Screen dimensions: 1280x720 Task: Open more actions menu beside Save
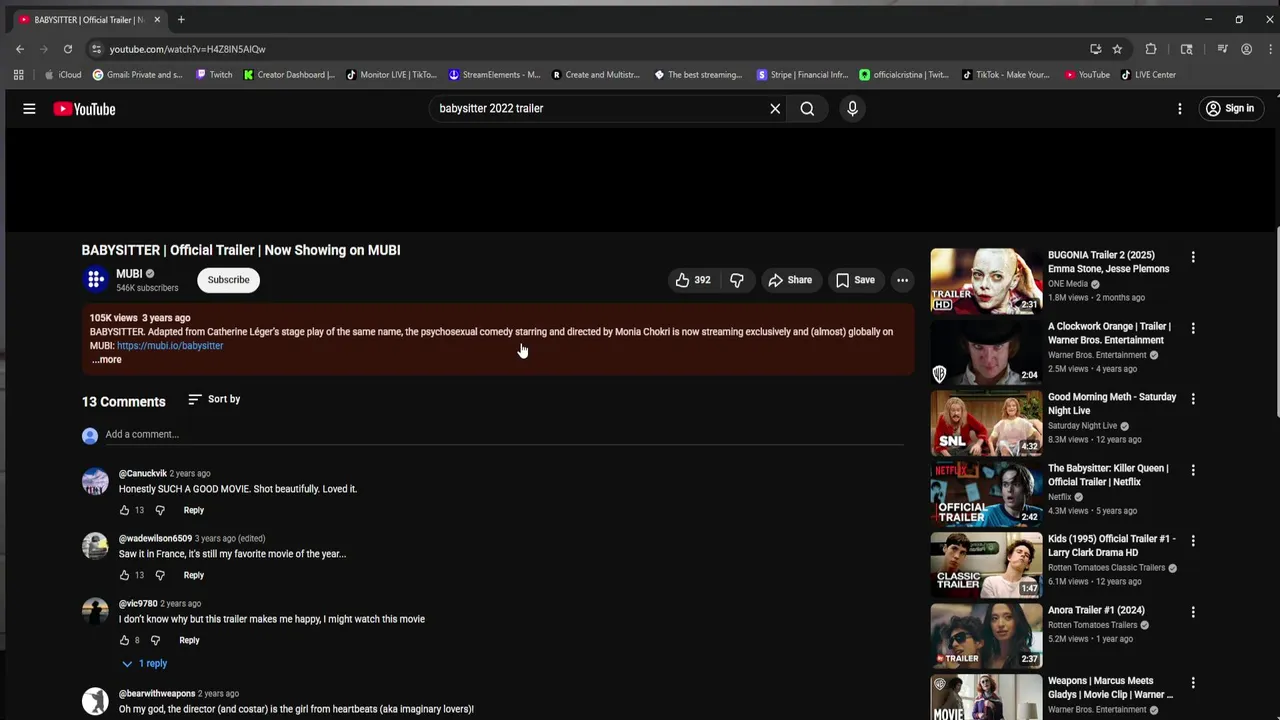point(902,280)
